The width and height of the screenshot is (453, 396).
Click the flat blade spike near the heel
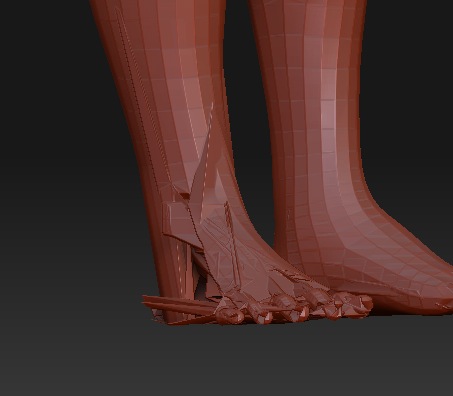click(177, 303)
